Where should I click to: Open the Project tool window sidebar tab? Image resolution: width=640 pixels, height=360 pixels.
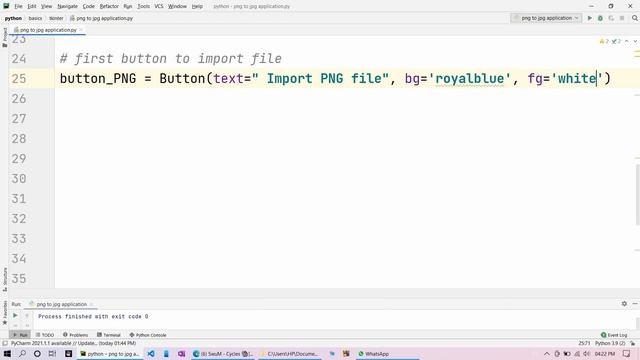[x=4, y=38]
